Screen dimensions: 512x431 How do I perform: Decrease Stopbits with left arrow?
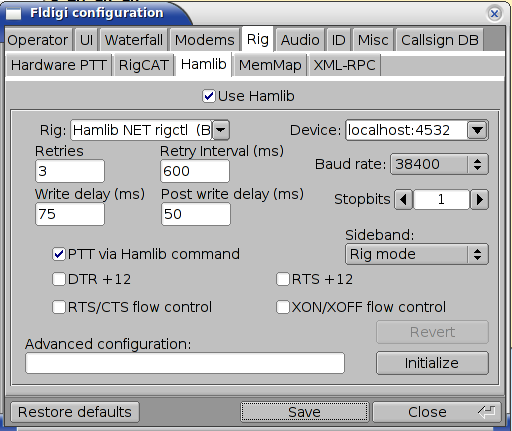[x=404, y=199]
